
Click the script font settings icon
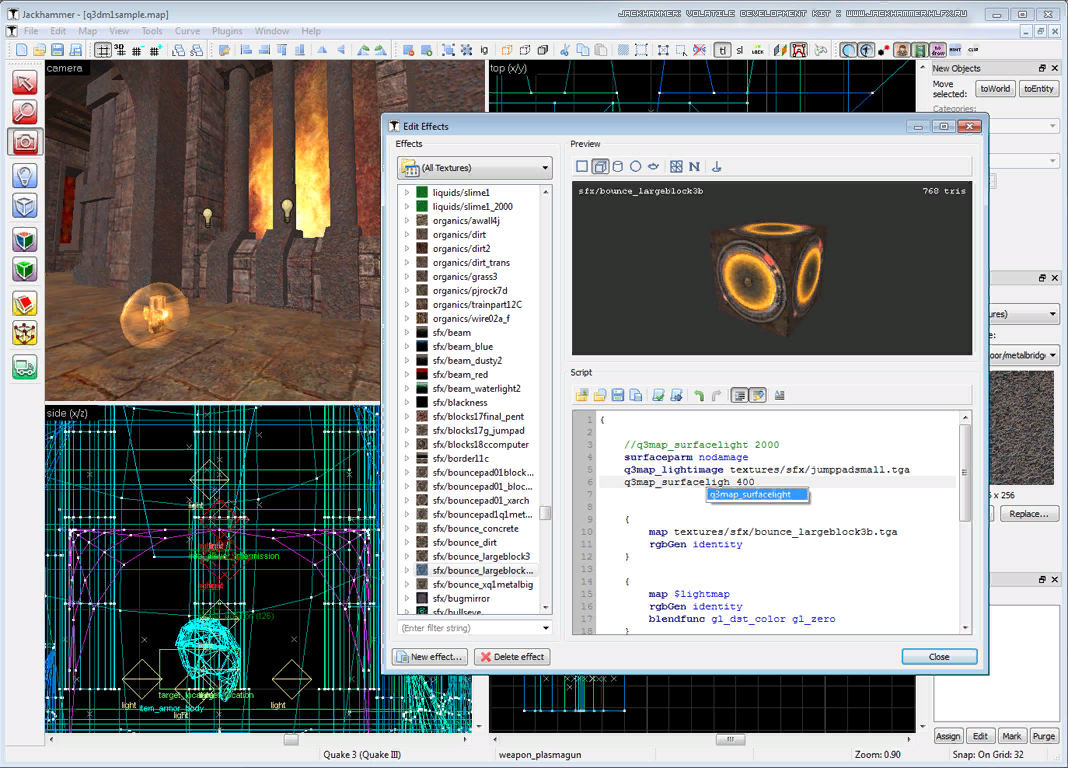click(x=780, y=395)
